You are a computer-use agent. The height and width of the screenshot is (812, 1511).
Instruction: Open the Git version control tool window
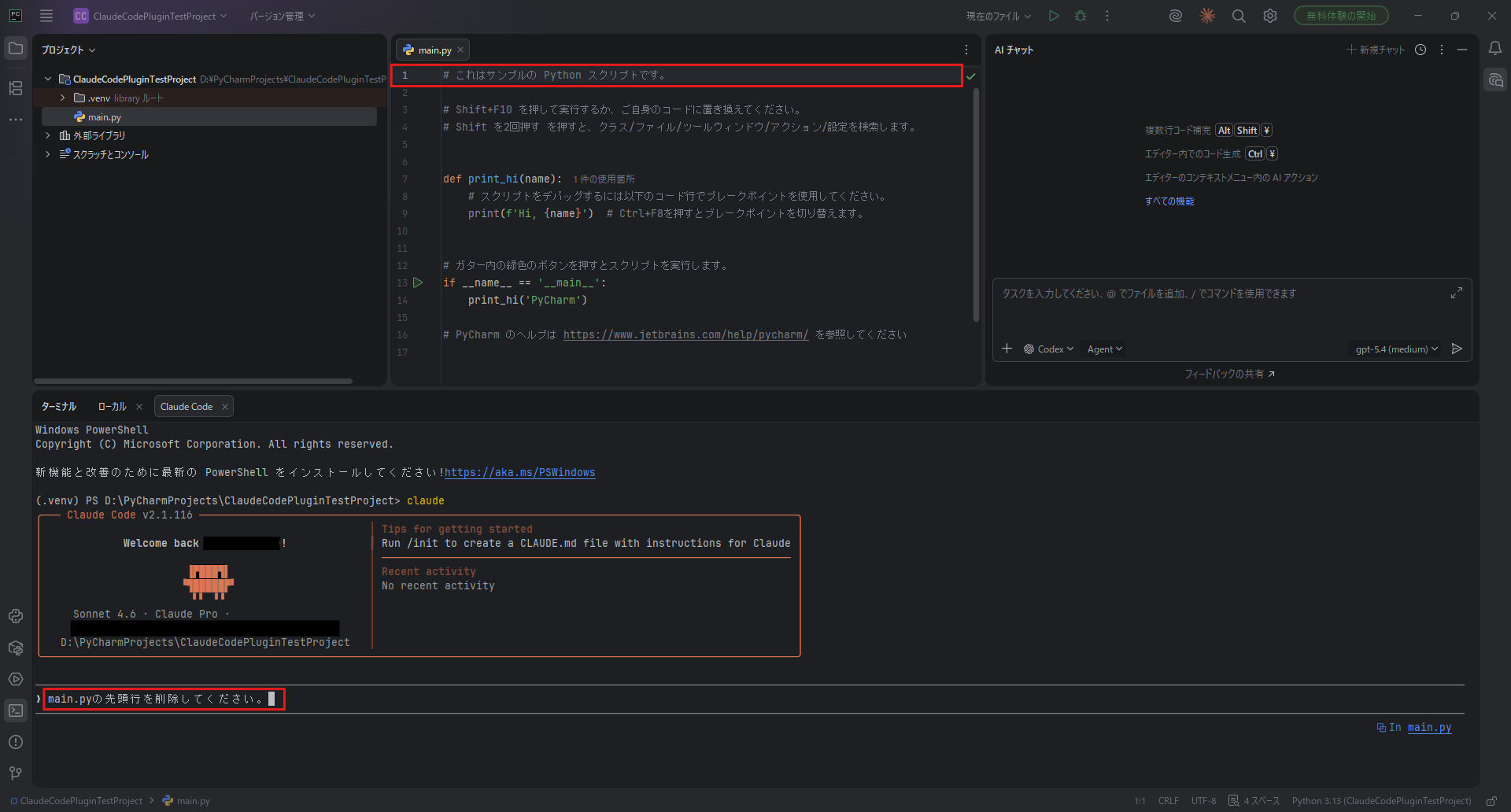click(16, 773)
